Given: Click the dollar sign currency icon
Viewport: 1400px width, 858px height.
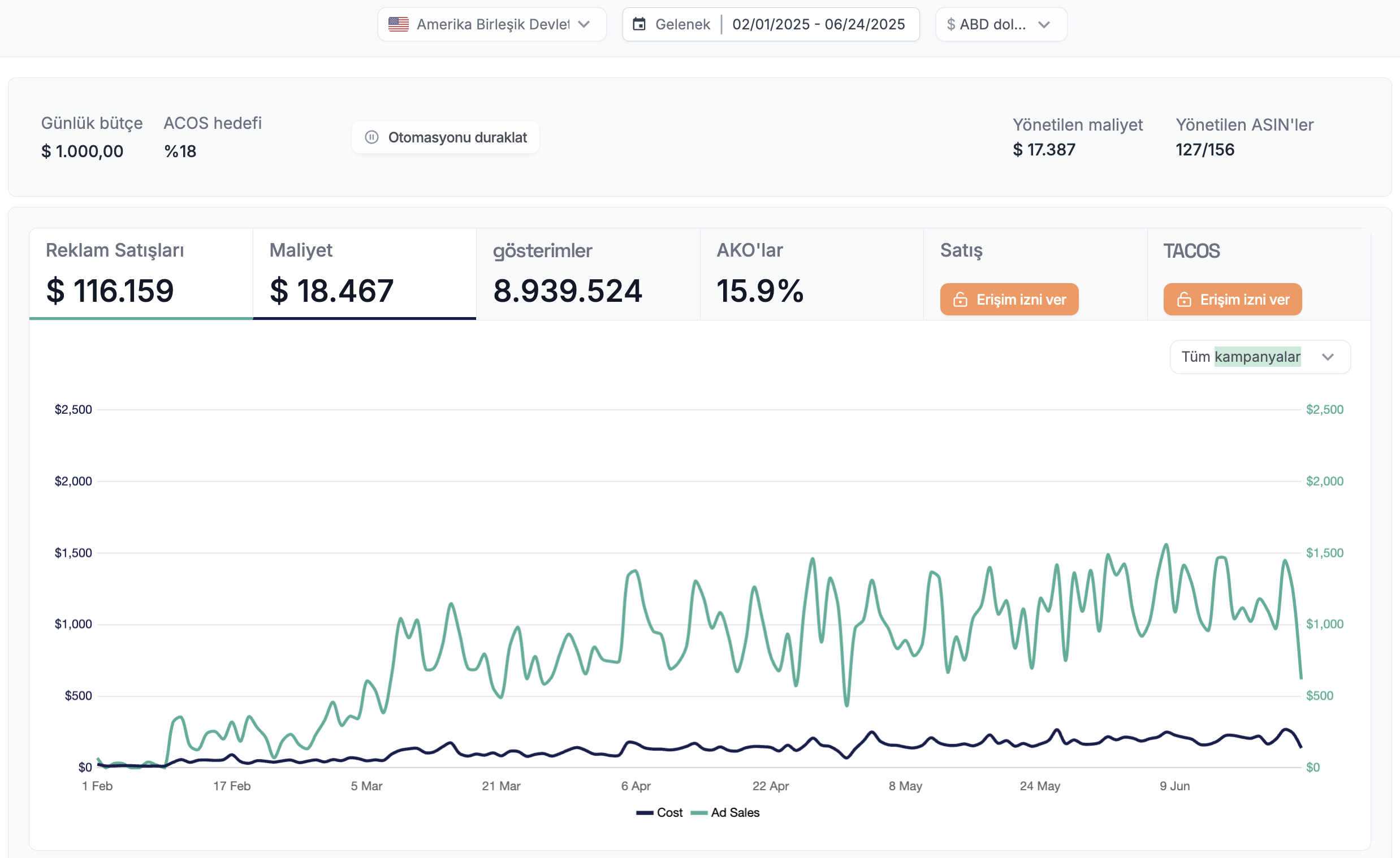Looking at the screenshot, I should tap(950, 24).
